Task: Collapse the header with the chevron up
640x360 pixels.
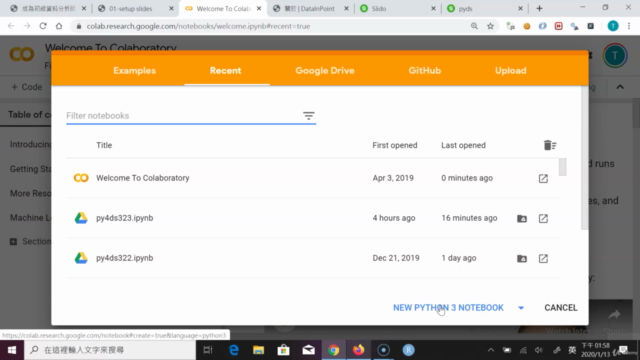Action: pyautogui.click(x=620, y=87)
